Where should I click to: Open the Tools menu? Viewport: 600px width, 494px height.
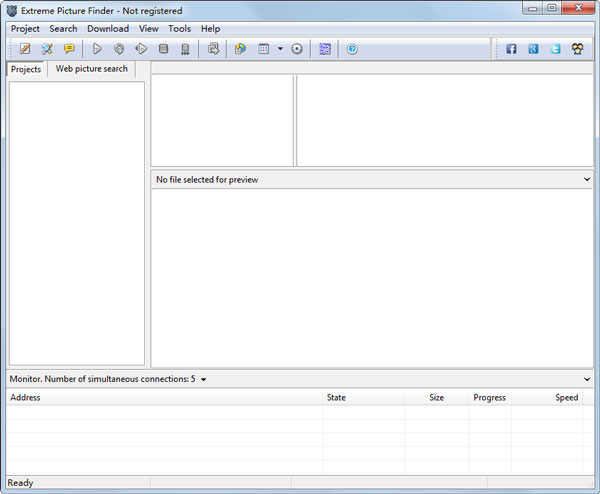coord(179,29)
